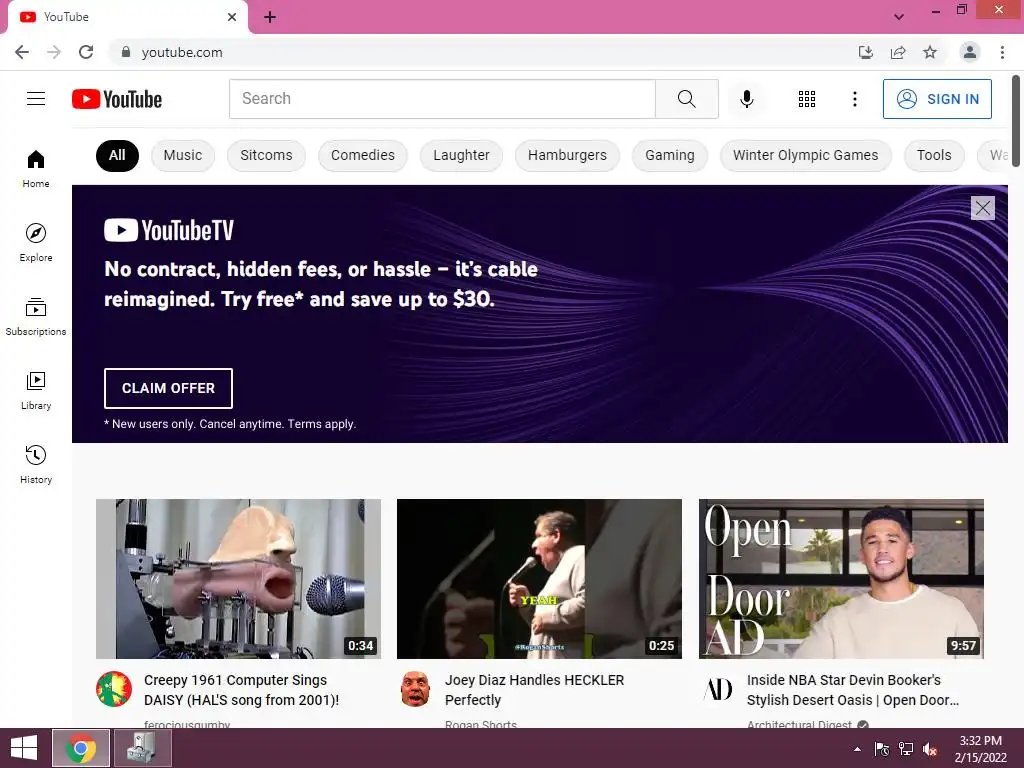This screenshot has height=768, width=1024.
Task: Expand the tab search chevron
Action: [899, 17]
